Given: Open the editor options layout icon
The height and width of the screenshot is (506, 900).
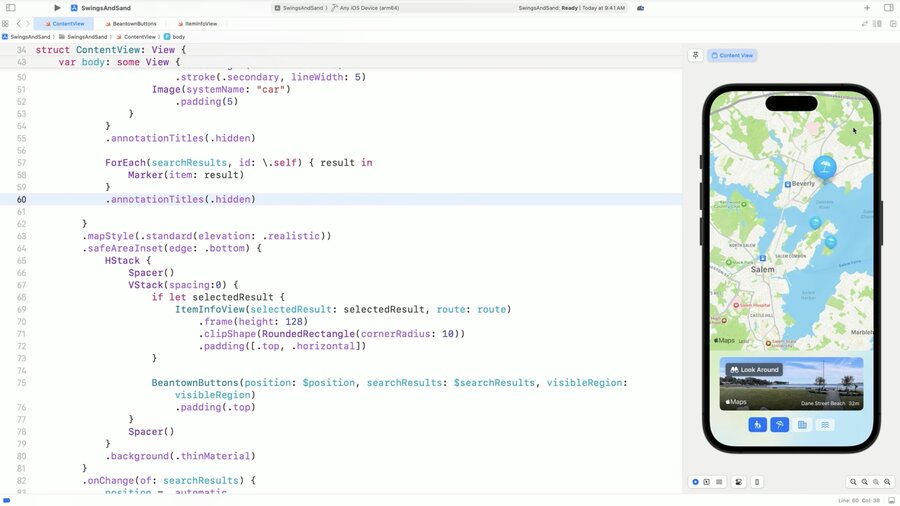Looking at the screenshot, I should pyautogui.click(x=877, y=24).
